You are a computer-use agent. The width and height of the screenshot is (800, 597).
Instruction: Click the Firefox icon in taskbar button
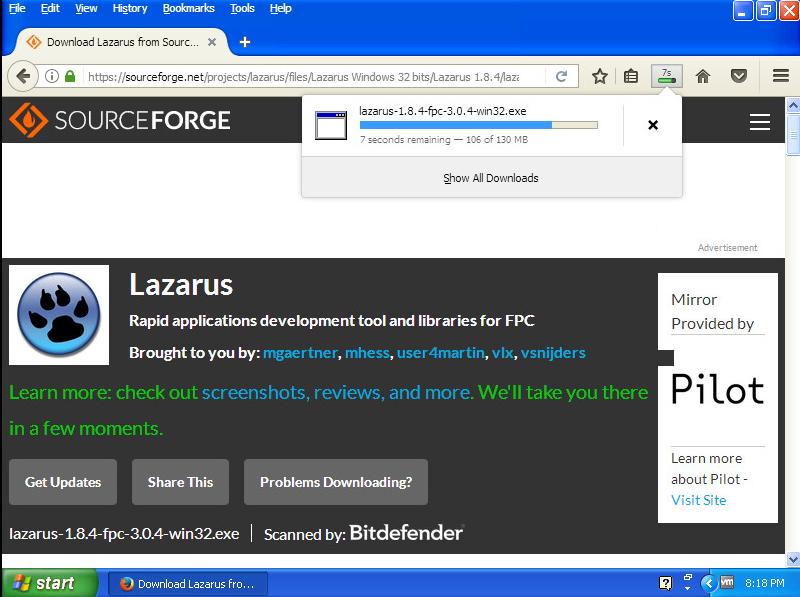pos(127,584)
